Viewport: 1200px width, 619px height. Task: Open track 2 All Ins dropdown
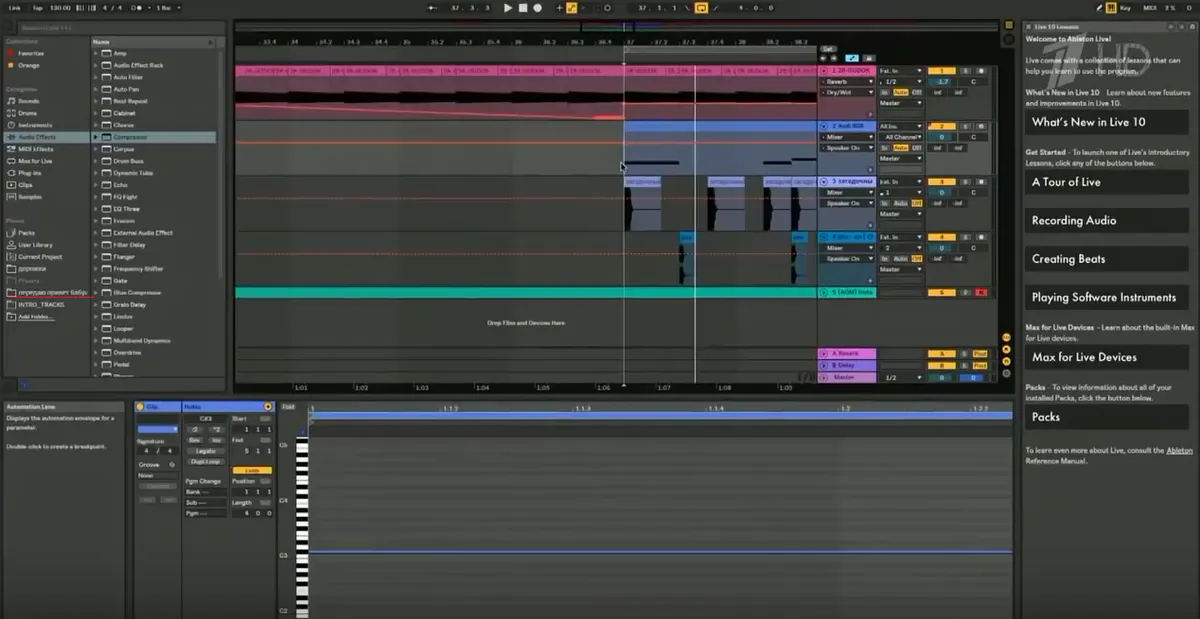click(901, 126)
